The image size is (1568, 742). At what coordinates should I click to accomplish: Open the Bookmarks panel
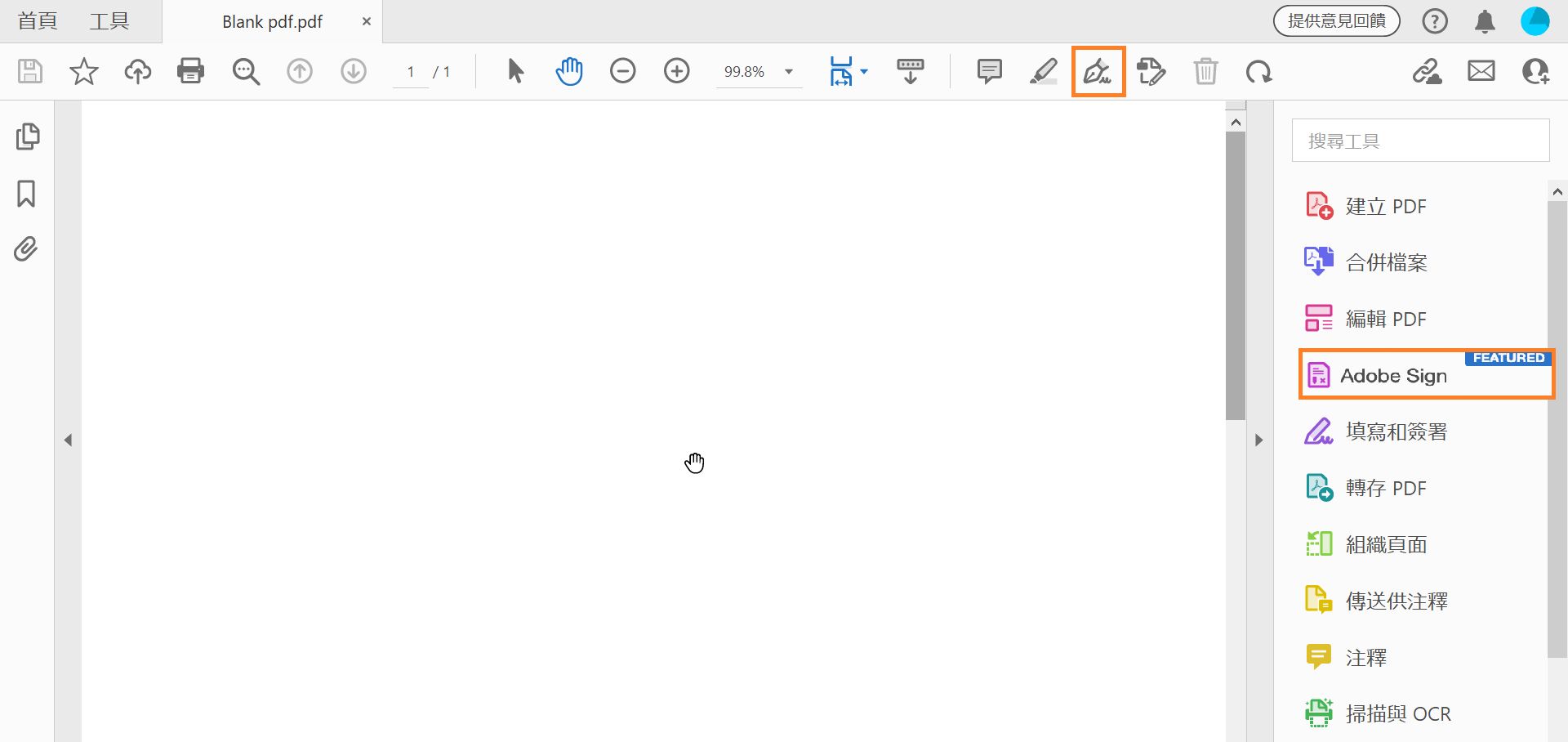[26, 194]
